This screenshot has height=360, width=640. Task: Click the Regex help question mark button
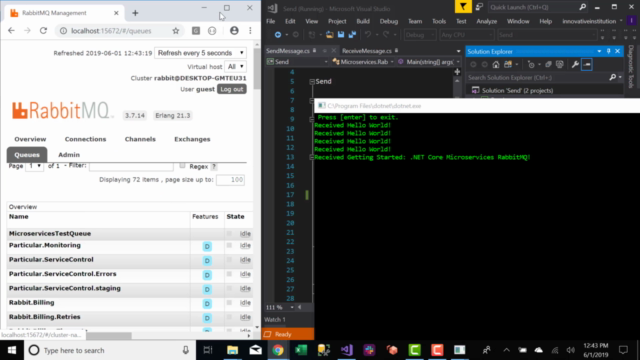214,167
